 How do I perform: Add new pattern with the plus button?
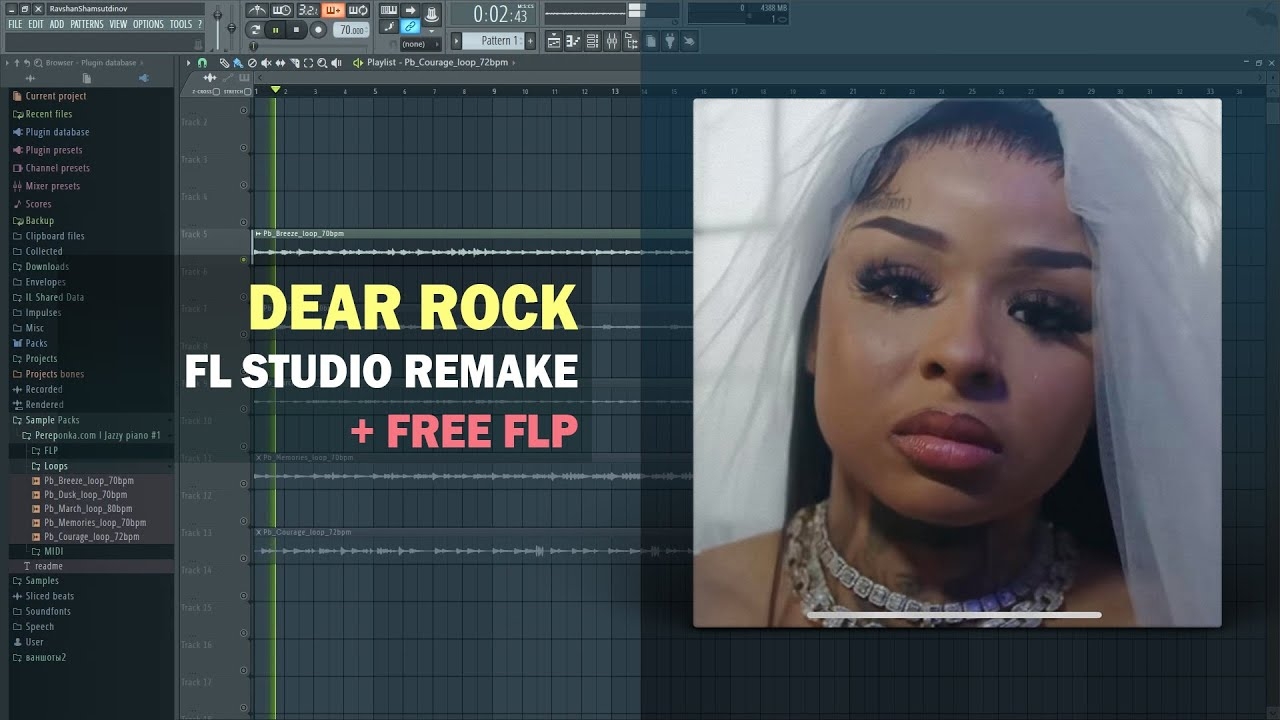530,41
